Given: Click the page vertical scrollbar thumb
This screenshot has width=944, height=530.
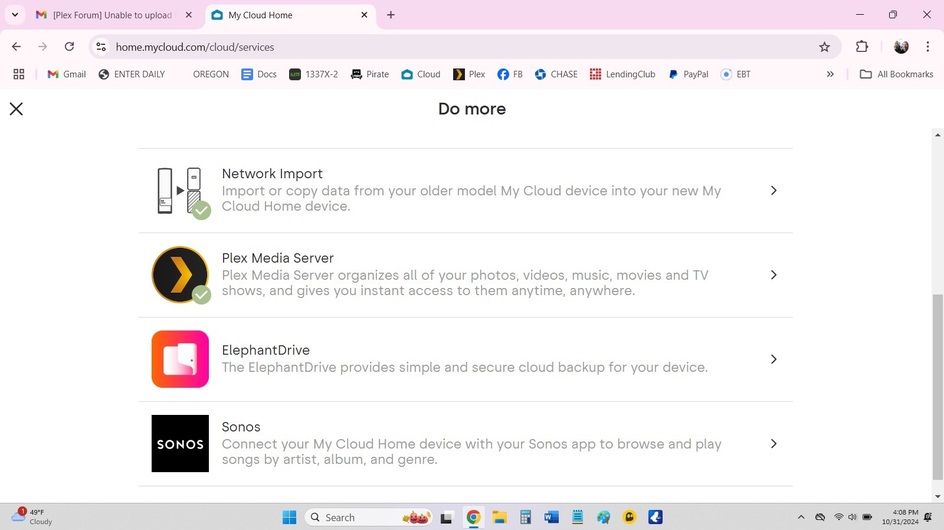Looking at the screenshot, I should tap(937, 387).
